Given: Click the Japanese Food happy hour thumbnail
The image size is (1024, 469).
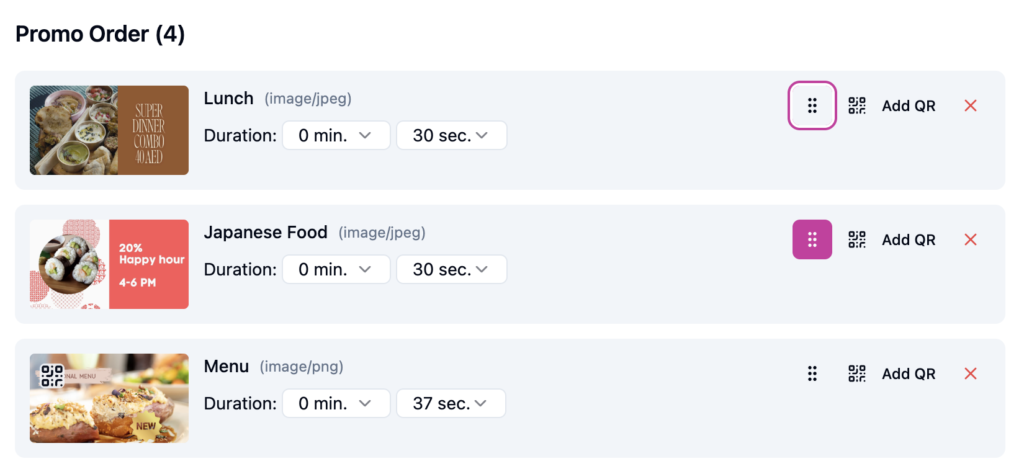Looking at the screenshot, I should click(109, 264).
